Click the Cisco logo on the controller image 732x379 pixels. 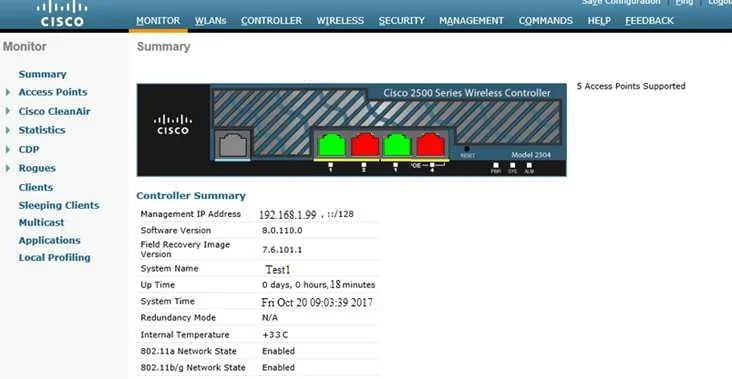173,125
